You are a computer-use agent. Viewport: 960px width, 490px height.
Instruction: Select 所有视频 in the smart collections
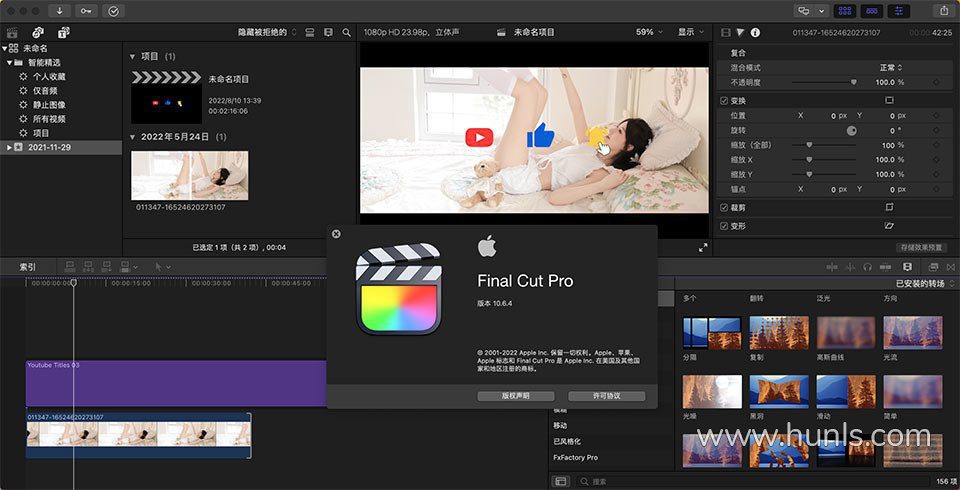click(48, 118)
